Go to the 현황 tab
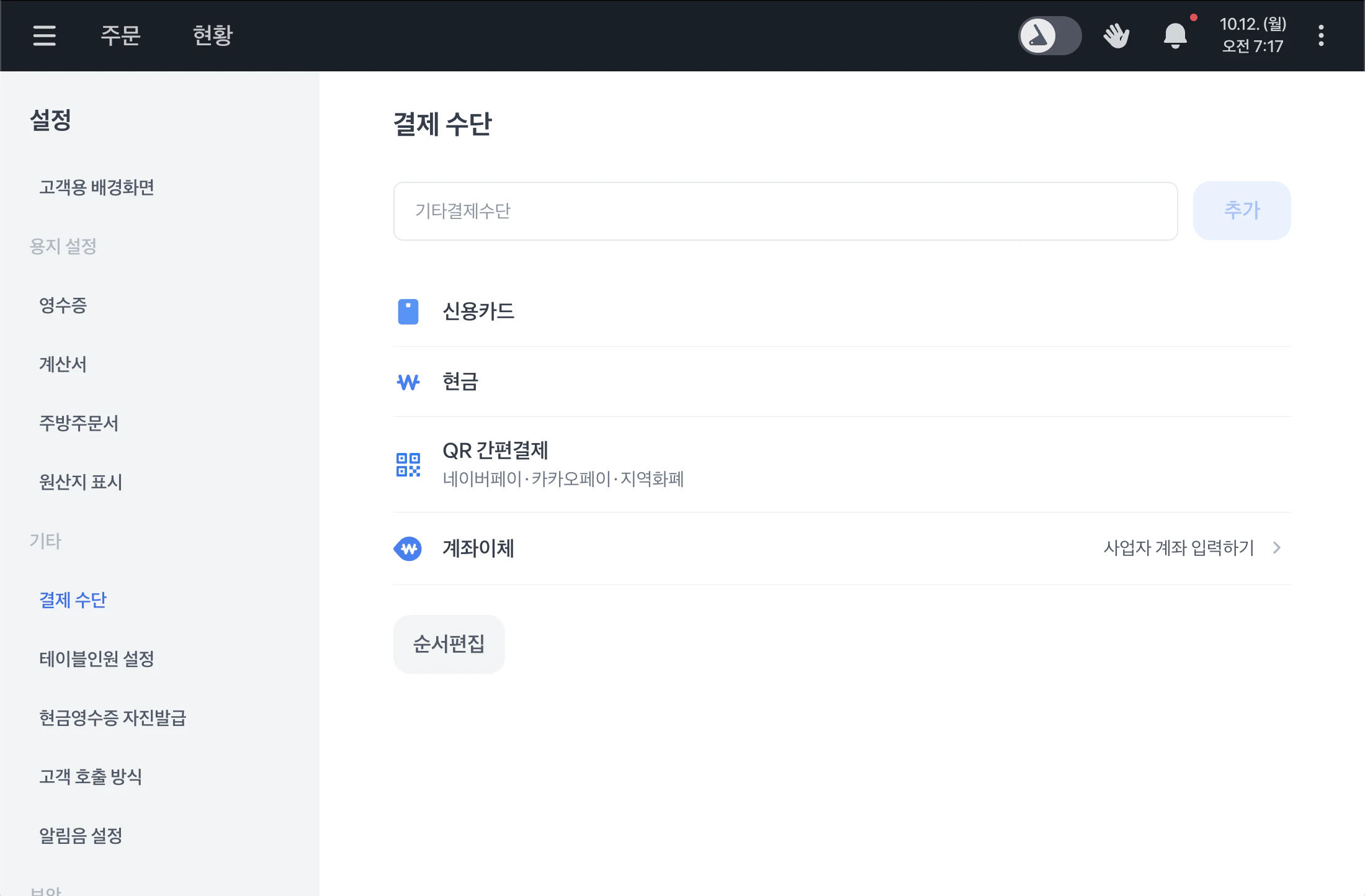Screen dimensions: 1365x896 tap(212, 35)
